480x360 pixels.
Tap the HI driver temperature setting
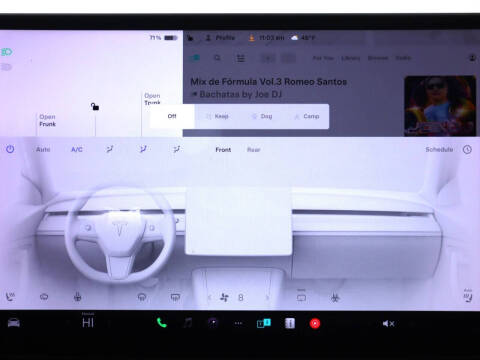pos(88,322)
